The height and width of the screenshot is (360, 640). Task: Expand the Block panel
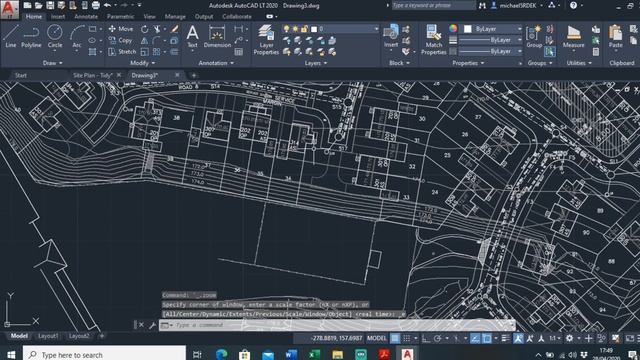[399, 63]
